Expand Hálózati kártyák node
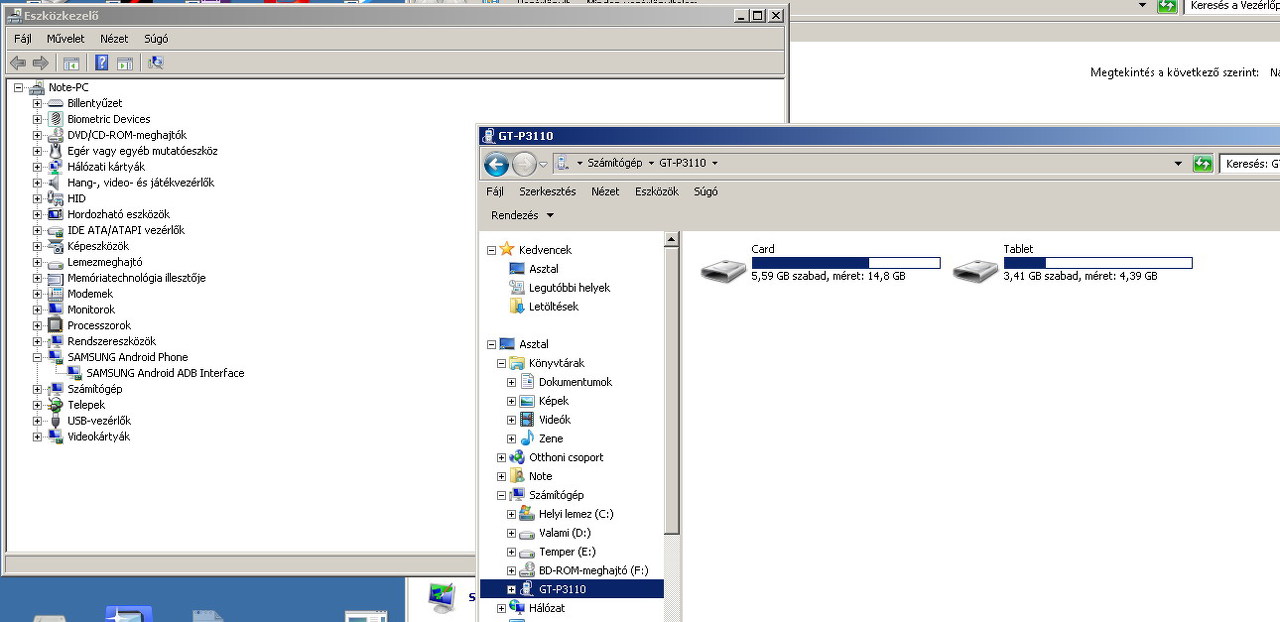 point(37,167)
